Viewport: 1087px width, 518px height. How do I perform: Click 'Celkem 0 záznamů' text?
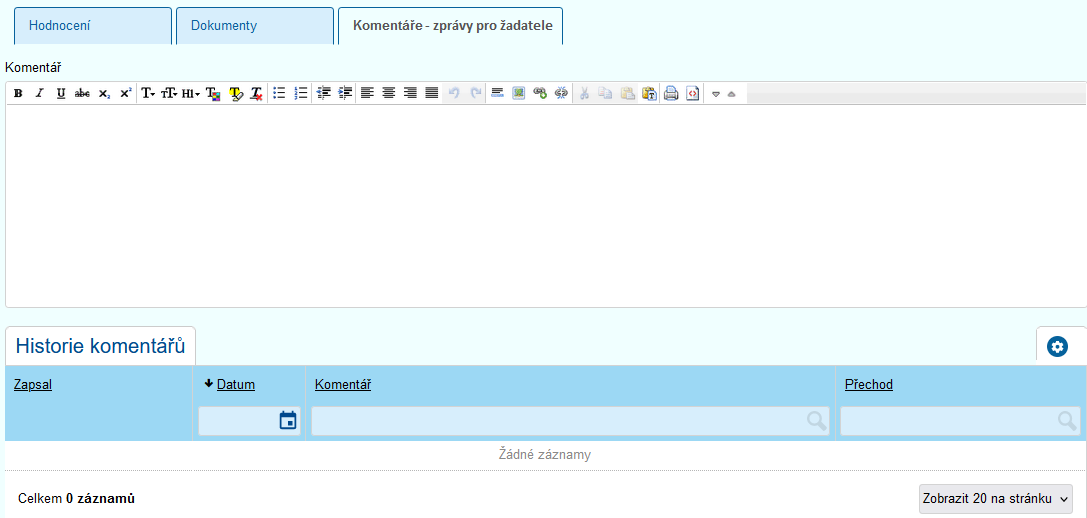coord(76,499)
